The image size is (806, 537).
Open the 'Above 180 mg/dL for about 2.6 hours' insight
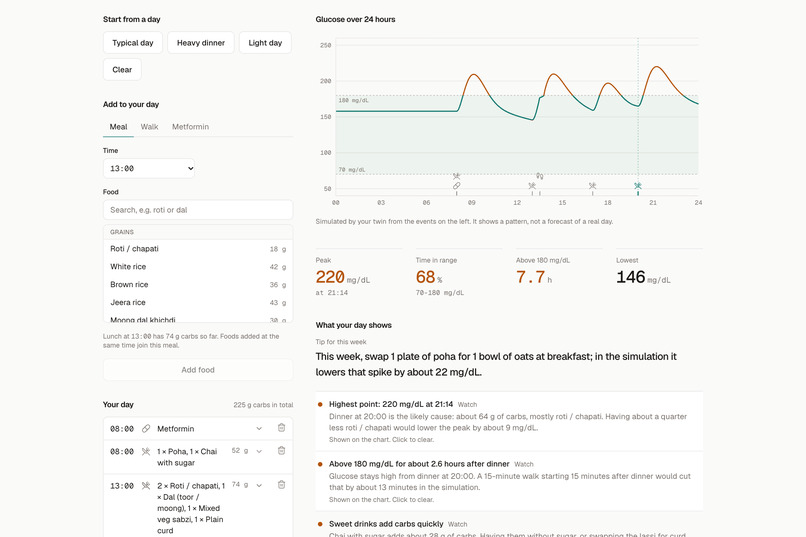click(509, 482)
